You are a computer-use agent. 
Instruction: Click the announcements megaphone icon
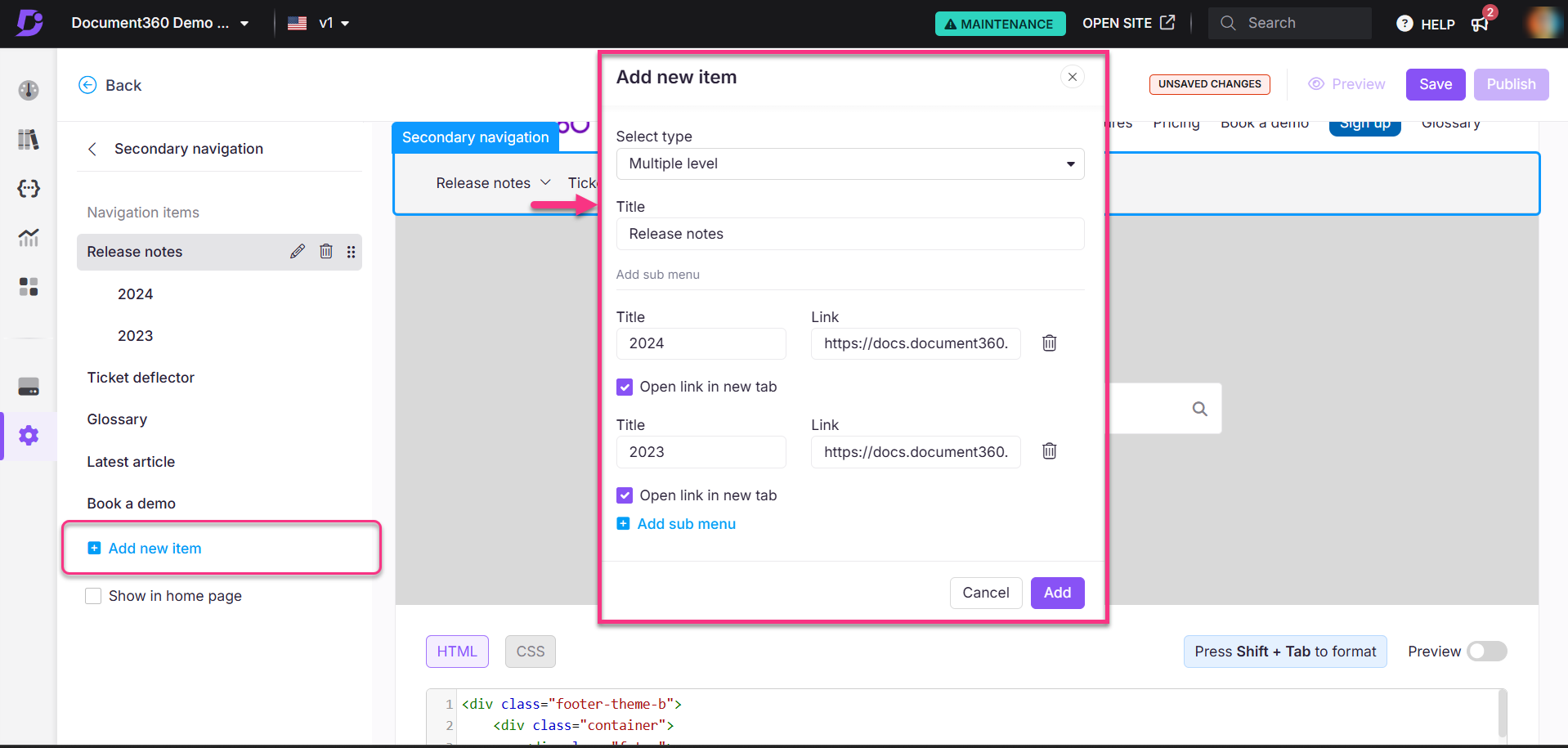point(1480,24)
